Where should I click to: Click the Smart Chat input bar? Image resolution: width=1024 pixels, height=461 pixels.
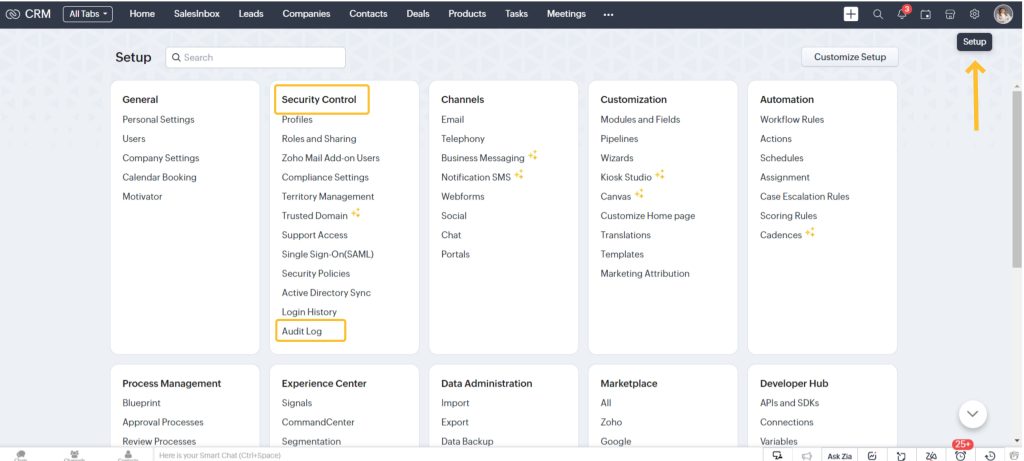457,455
